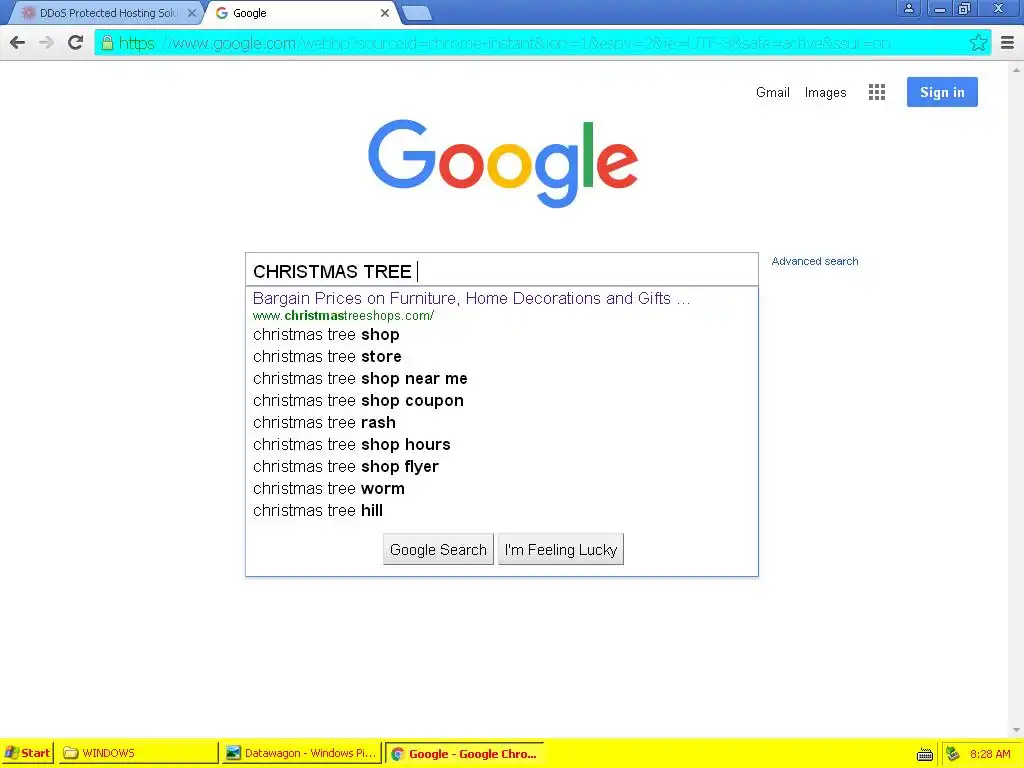Open Advanced search link
Image resolution: width=1024 pixels, height=768 pixels.
click(x=814, y=261)
